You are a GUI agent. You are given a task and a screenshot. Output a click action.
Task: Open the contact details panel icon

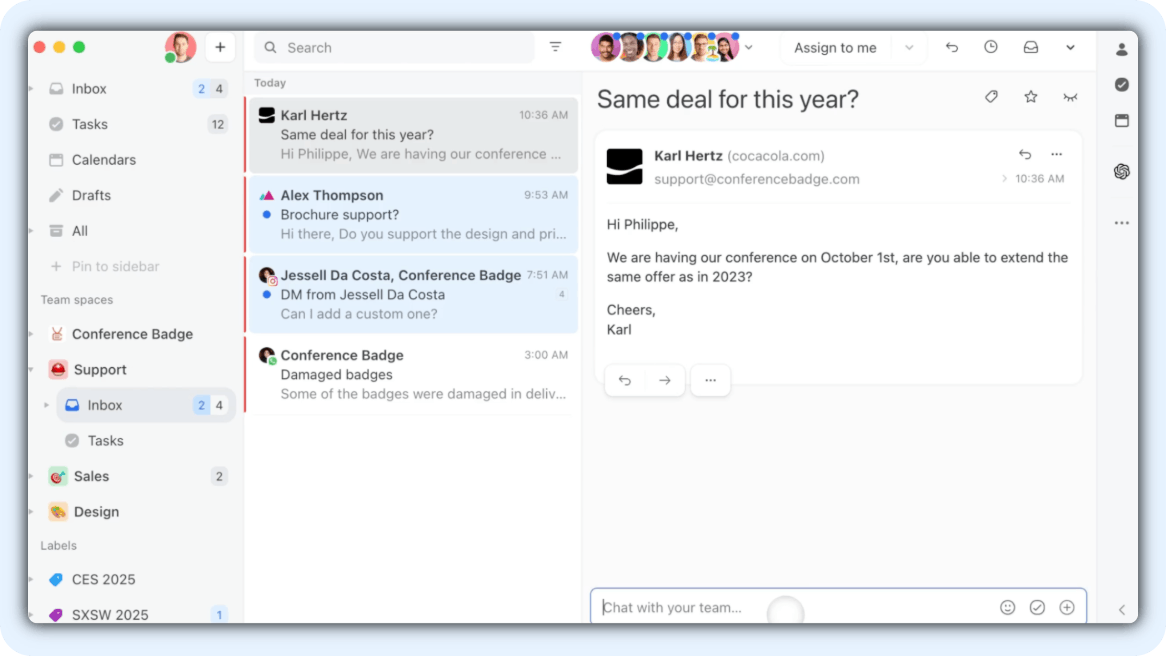coord(1121,49)
